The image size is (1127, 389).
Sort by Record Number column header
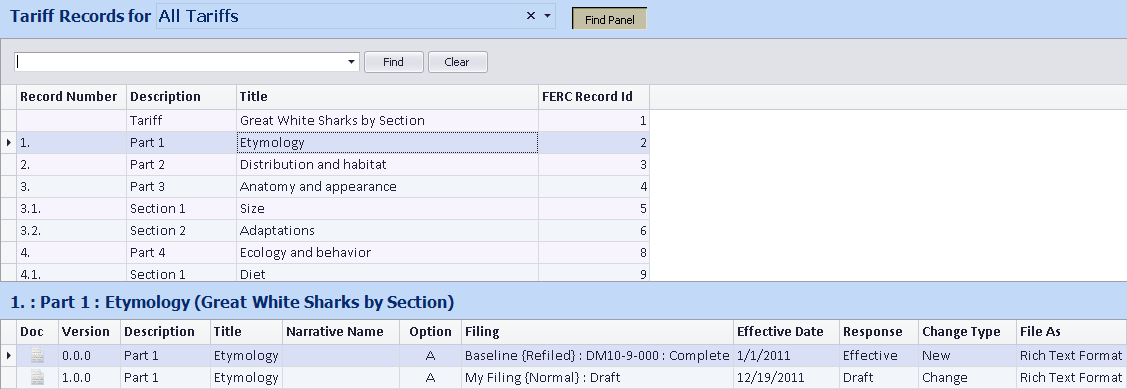pos(72,96)
